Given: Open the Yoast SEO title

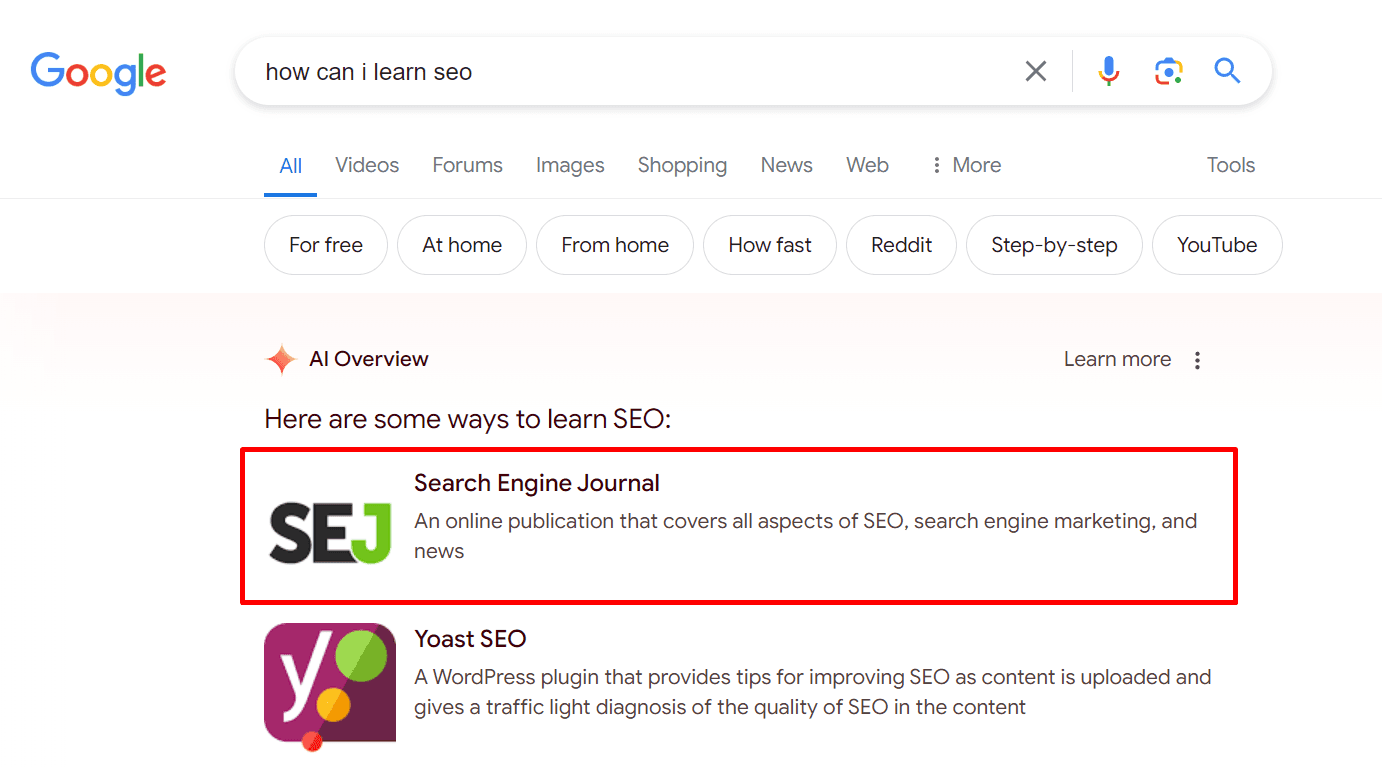Looking at the screenshot, I should 470,639.
